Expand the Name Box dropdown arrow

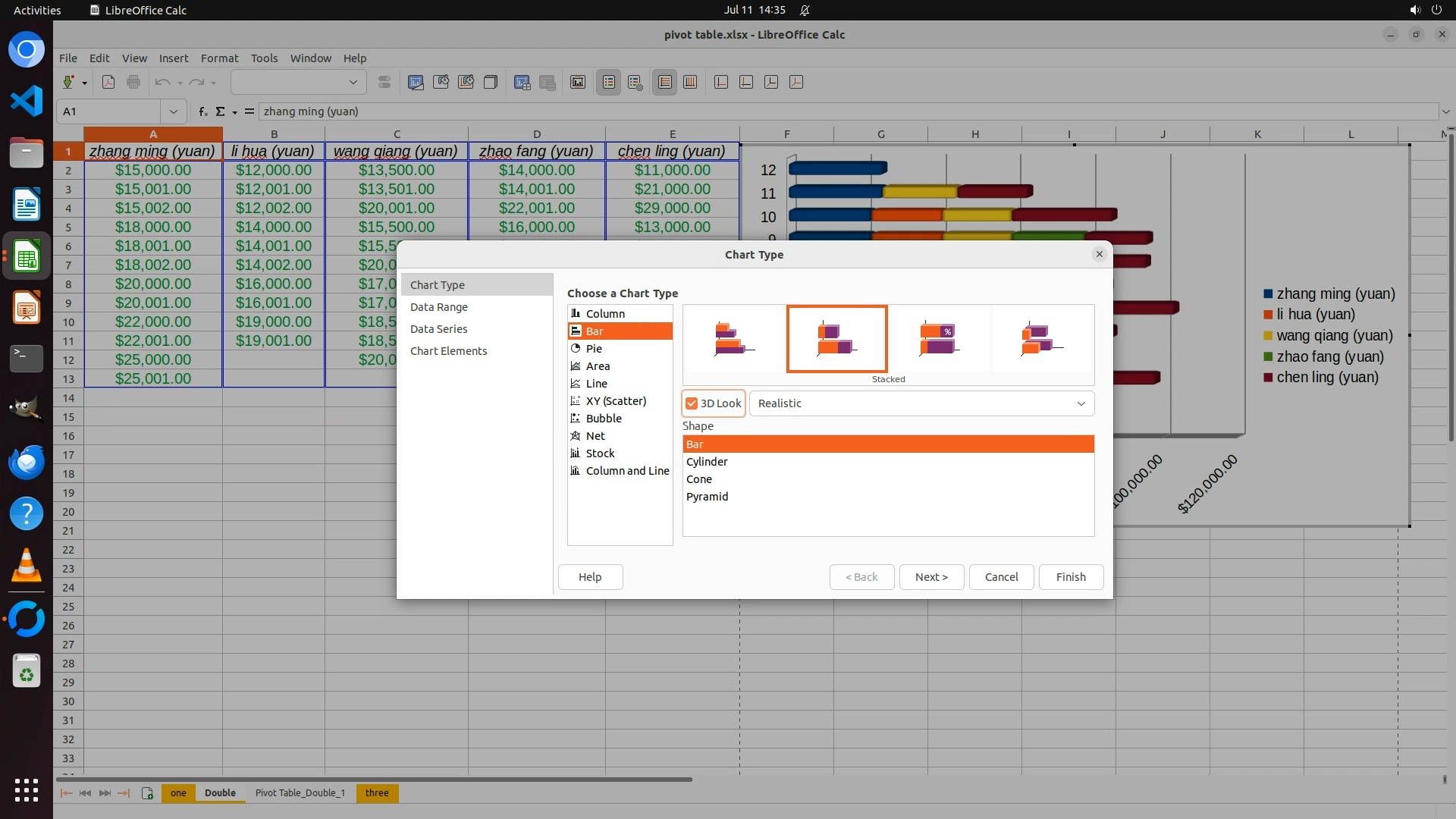pyautogui.click(x=174, y=111)
